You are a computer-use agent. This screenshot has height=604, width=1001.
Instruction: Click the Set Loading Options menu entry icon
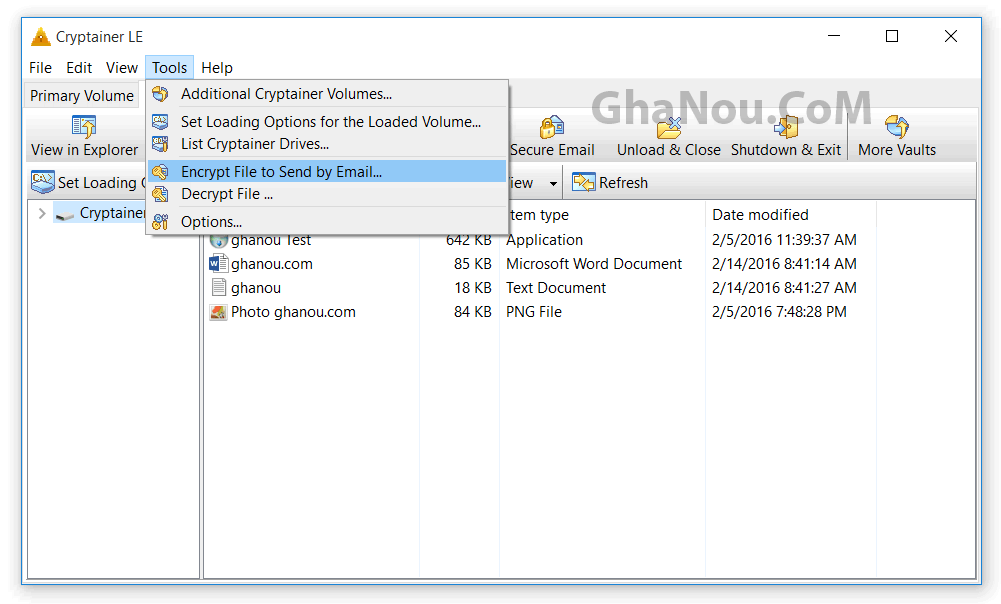(x=160, y=121)
